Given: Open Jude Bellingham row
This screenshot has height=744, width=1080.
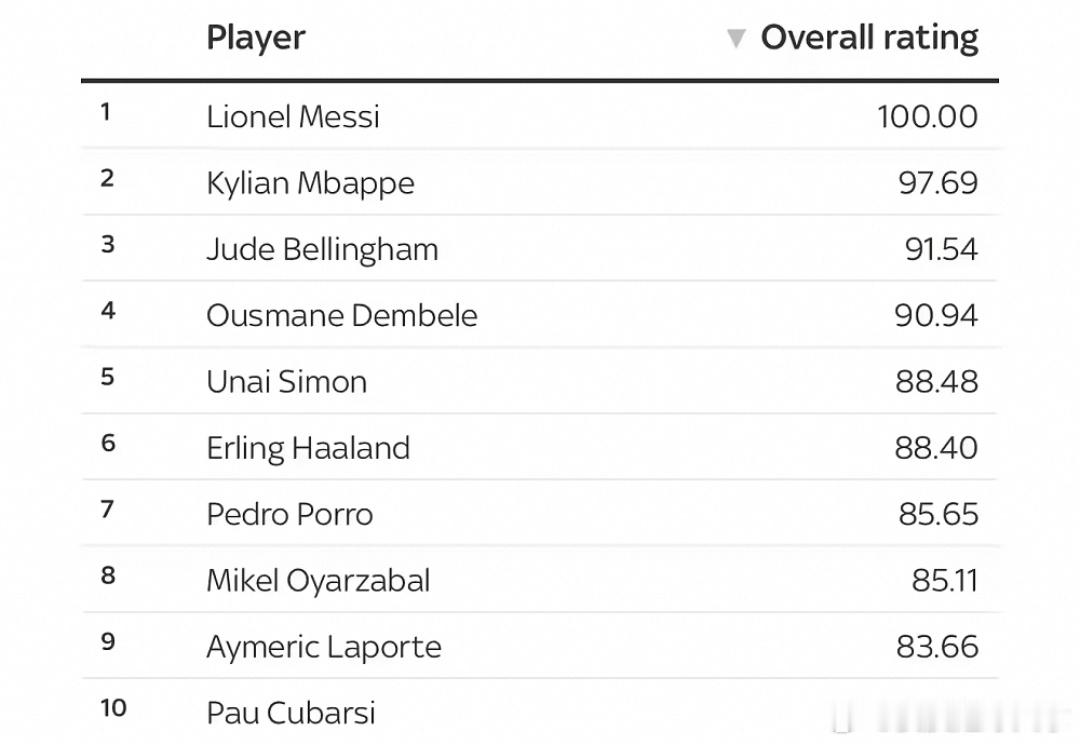Looking at the screenshot, I should (x=540, y=249).
